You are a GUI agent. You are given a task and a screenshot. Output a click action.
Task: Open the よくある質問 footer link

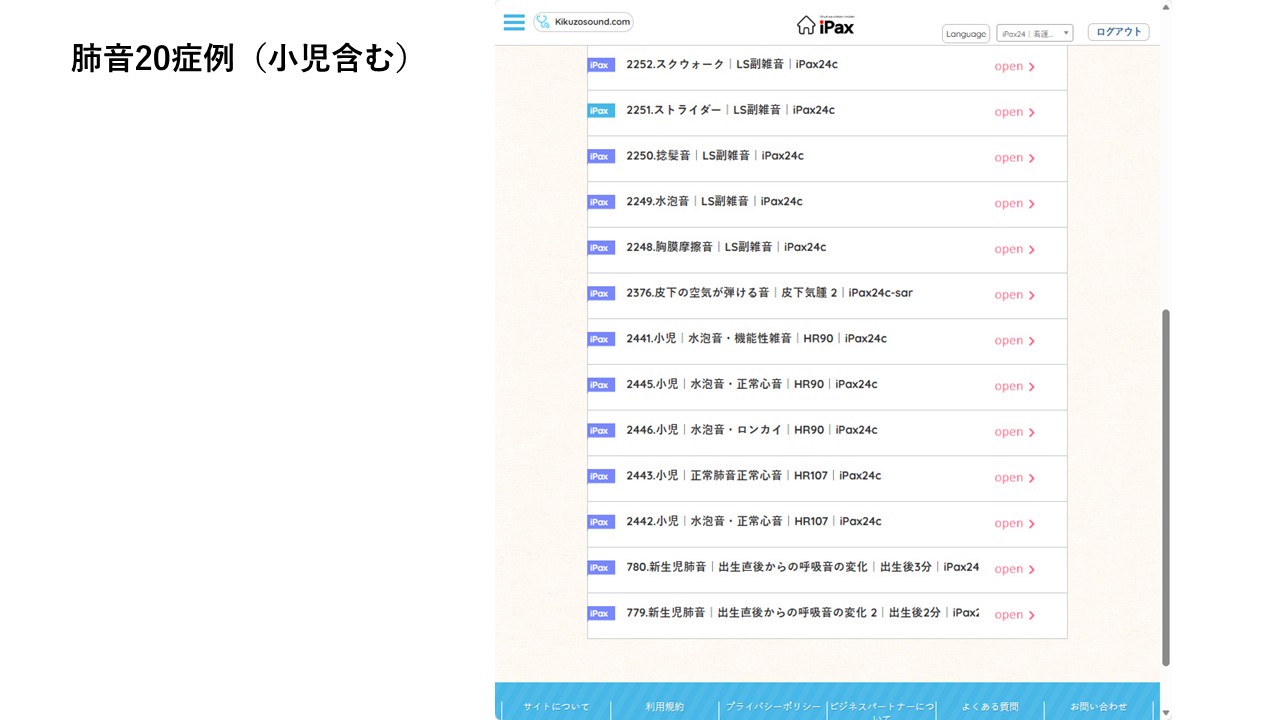(x=990, y=707)
